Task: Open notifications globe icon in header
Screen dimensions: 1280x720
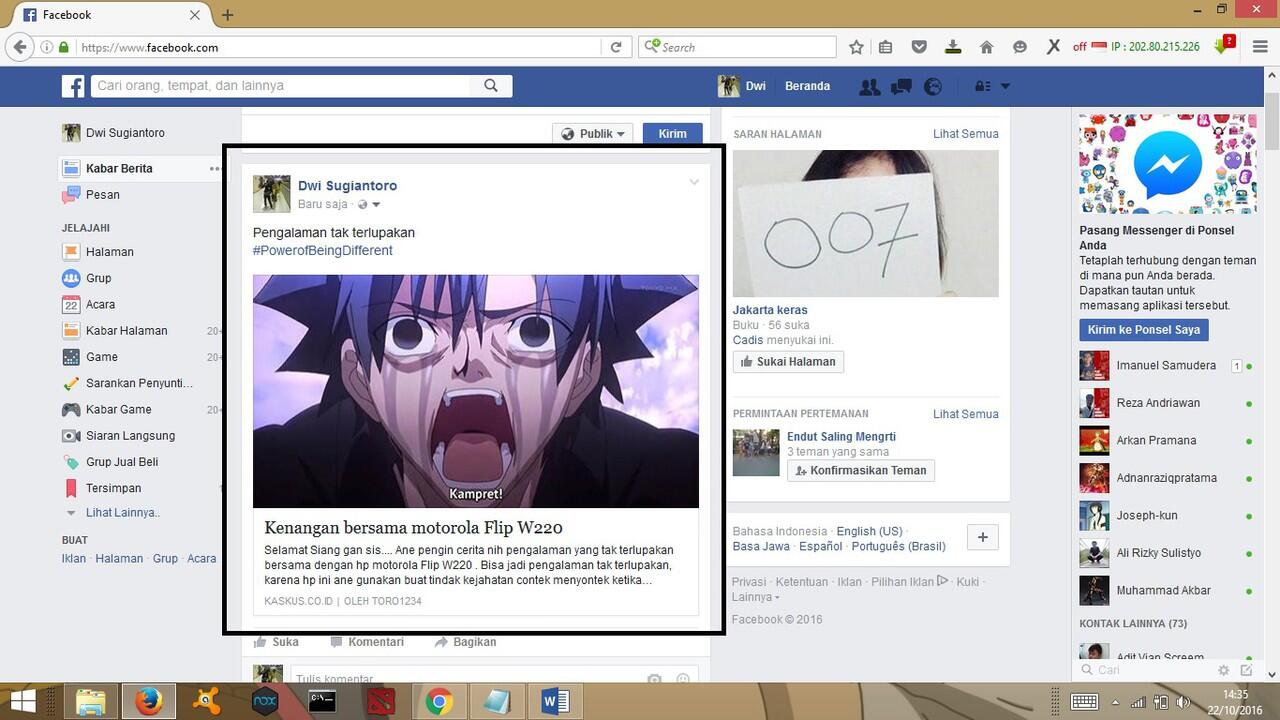Action: point(933,87)
